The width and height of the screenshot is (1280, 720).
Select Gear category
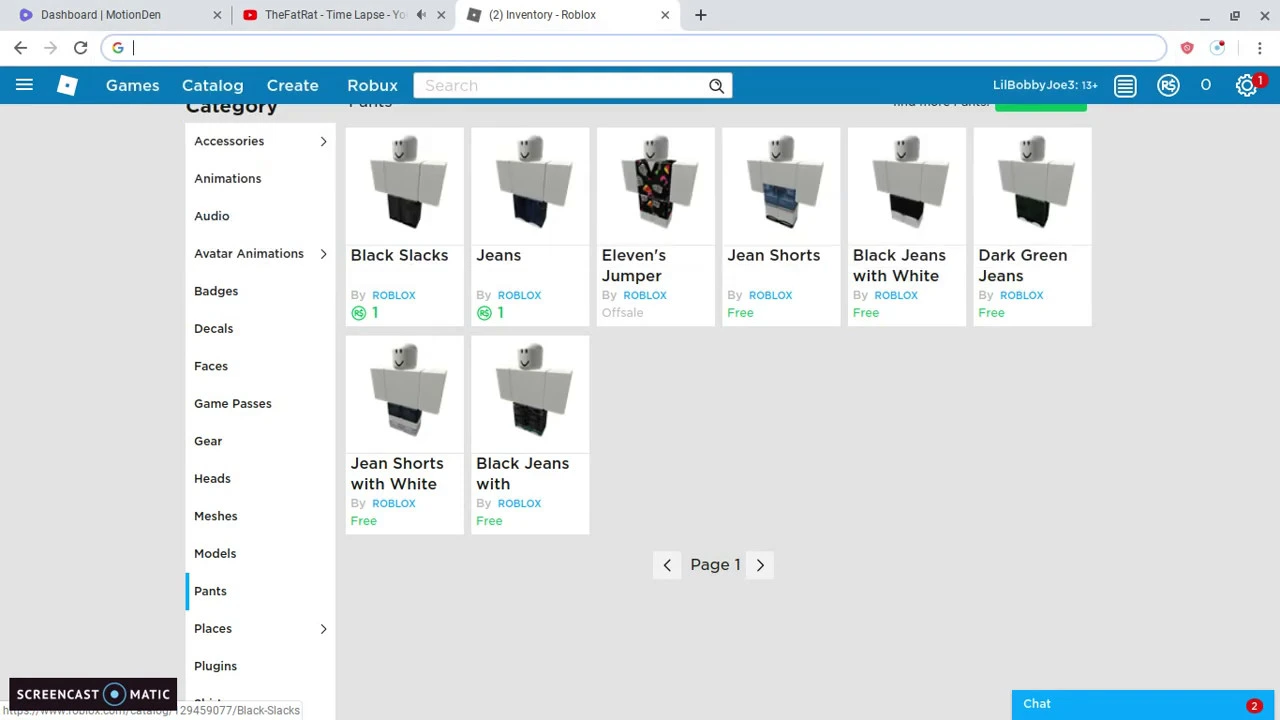[208, 441]
